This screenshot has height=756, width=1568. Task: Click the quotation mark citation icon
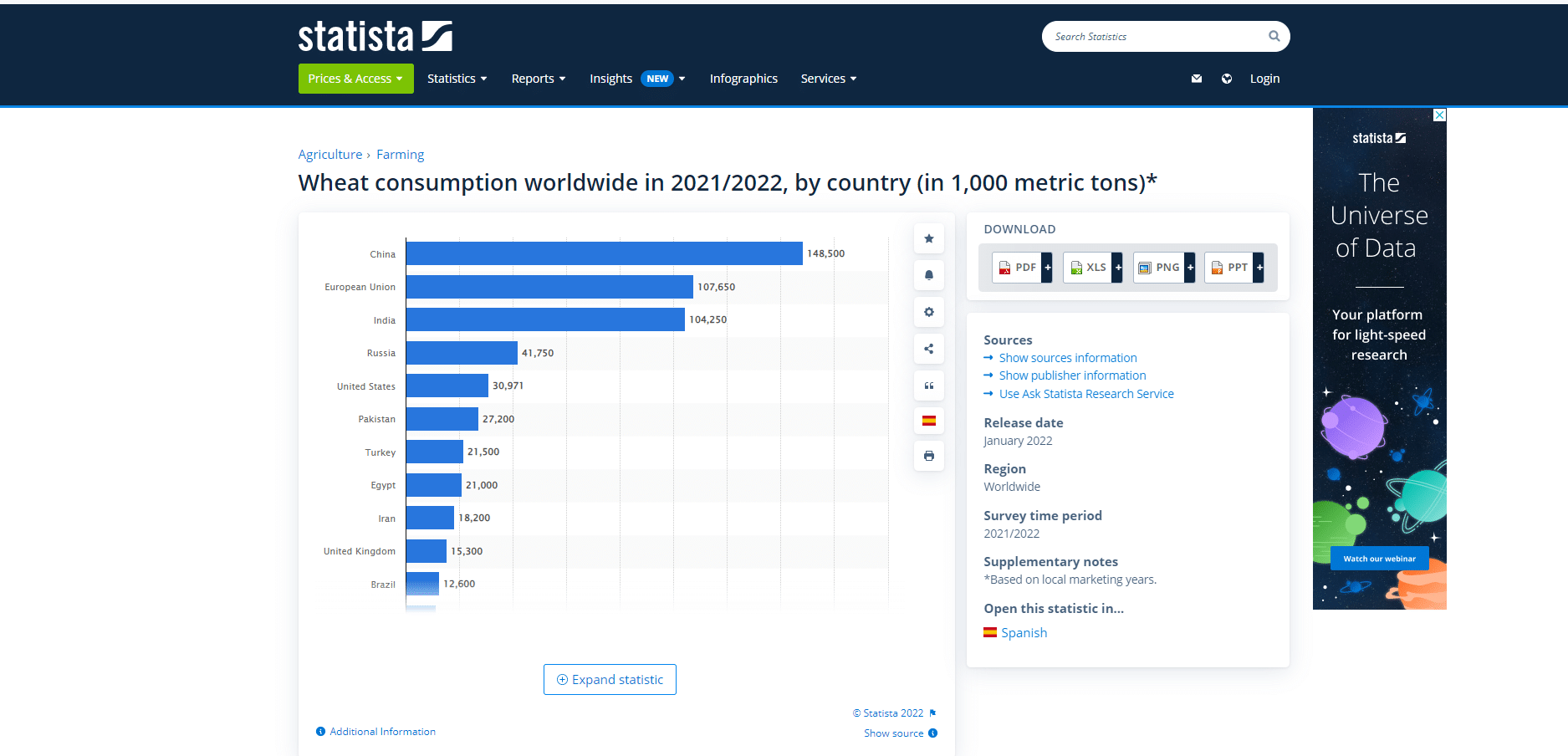pyautogui.click(x=928, y=386)
